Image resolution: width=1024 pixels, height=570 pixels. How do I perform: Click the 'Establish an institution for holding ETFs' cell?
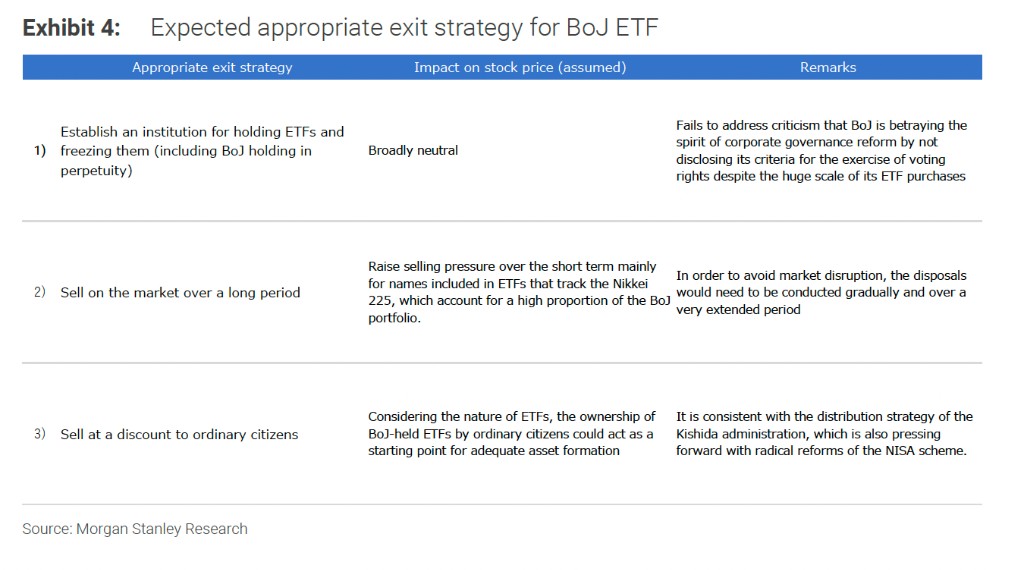point(202,151)
